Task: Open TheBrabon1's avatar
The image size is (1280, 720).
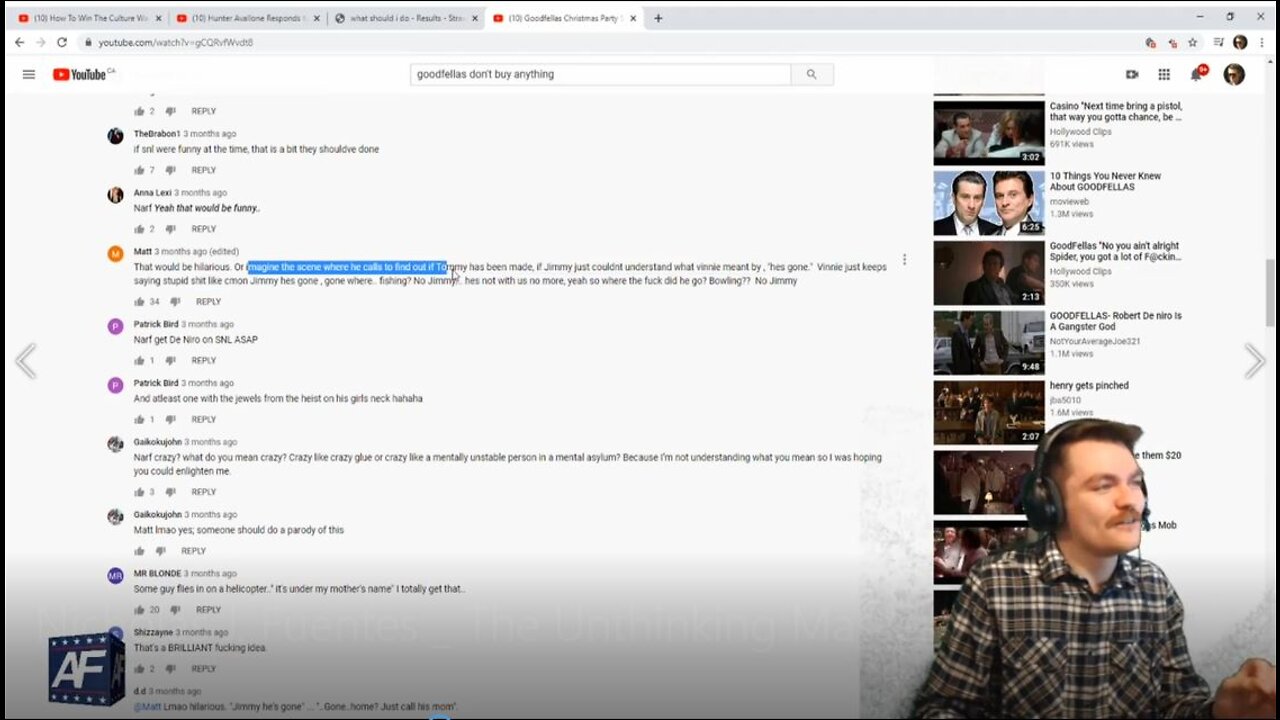Action: (x=116, y=136)
